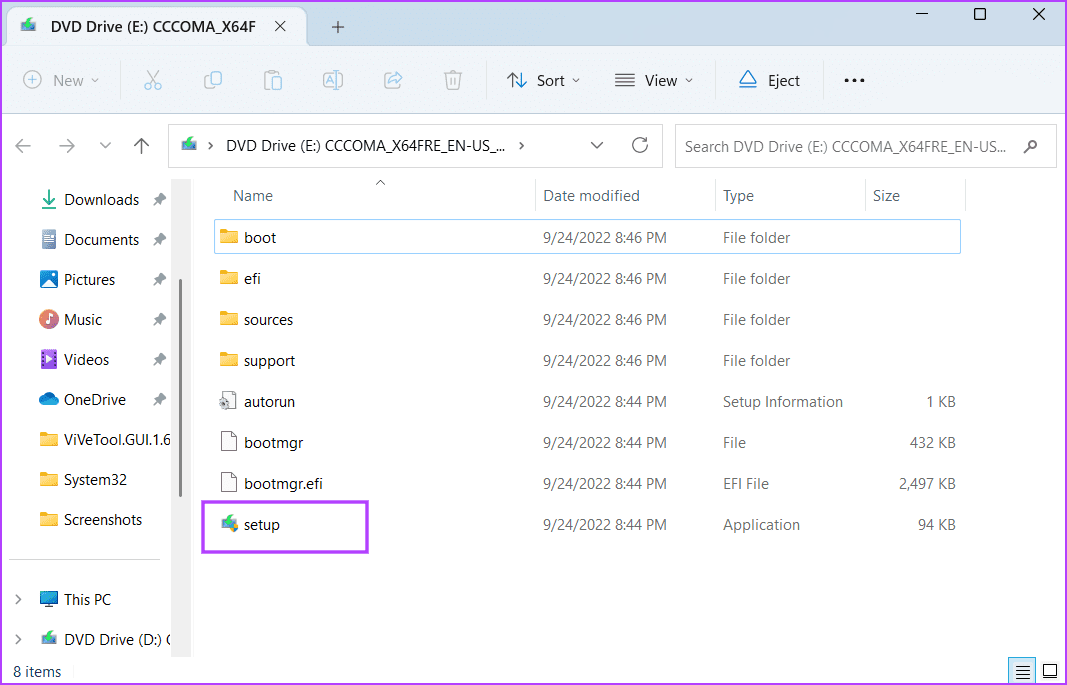This screenshot has width=1067, height=685.
Task: Click the pin icon beside Videos
Action: pyautogui.click(x=159, y=359)
